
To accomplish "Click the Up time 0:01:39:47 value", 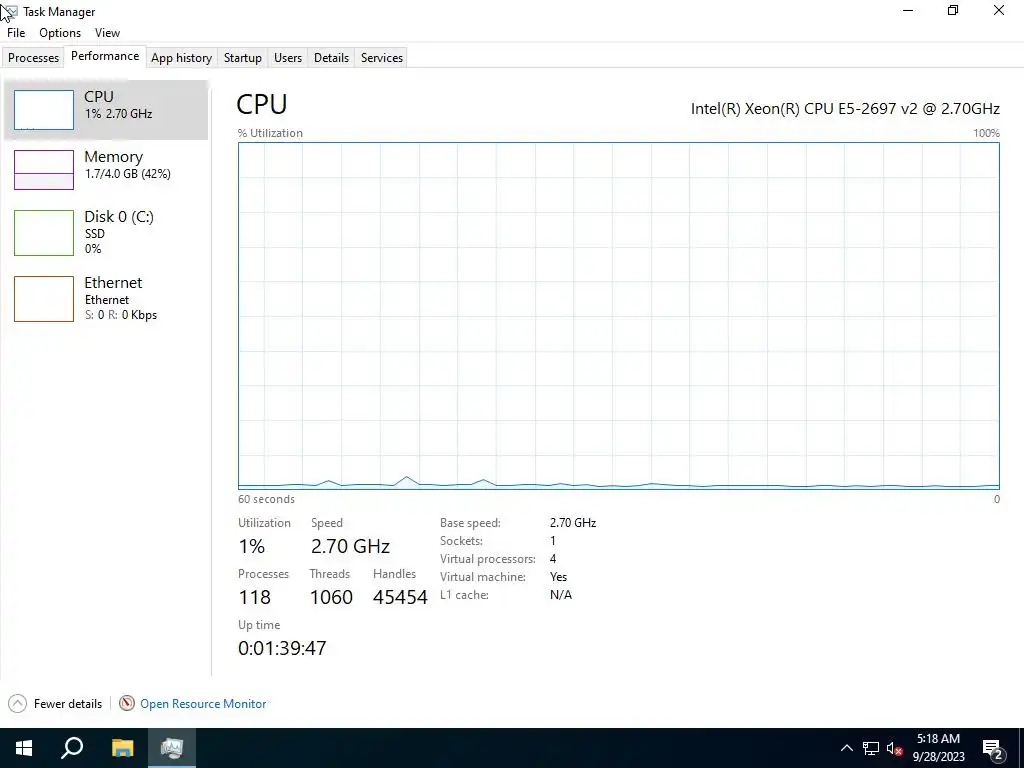I will 282,648.
